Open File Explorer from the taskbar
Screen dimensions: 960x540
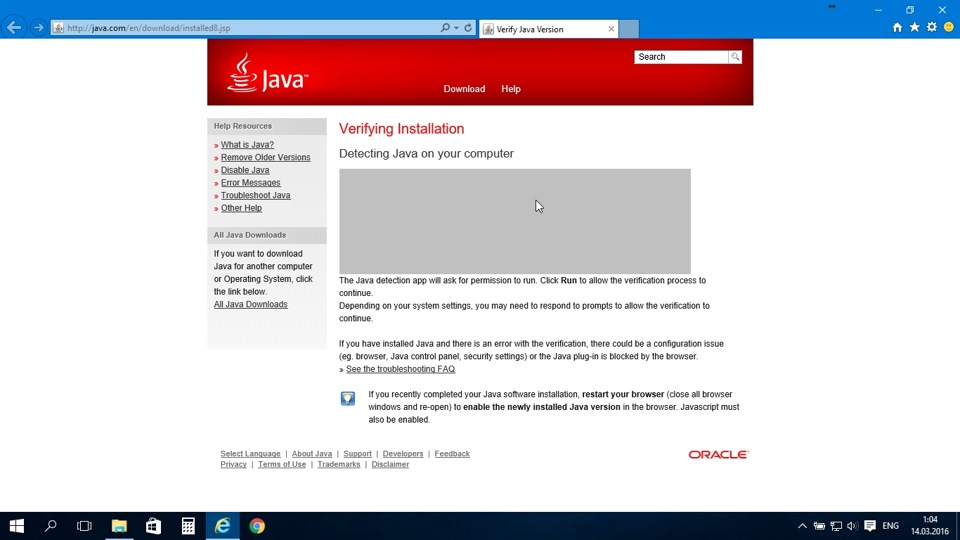(119, 526)
